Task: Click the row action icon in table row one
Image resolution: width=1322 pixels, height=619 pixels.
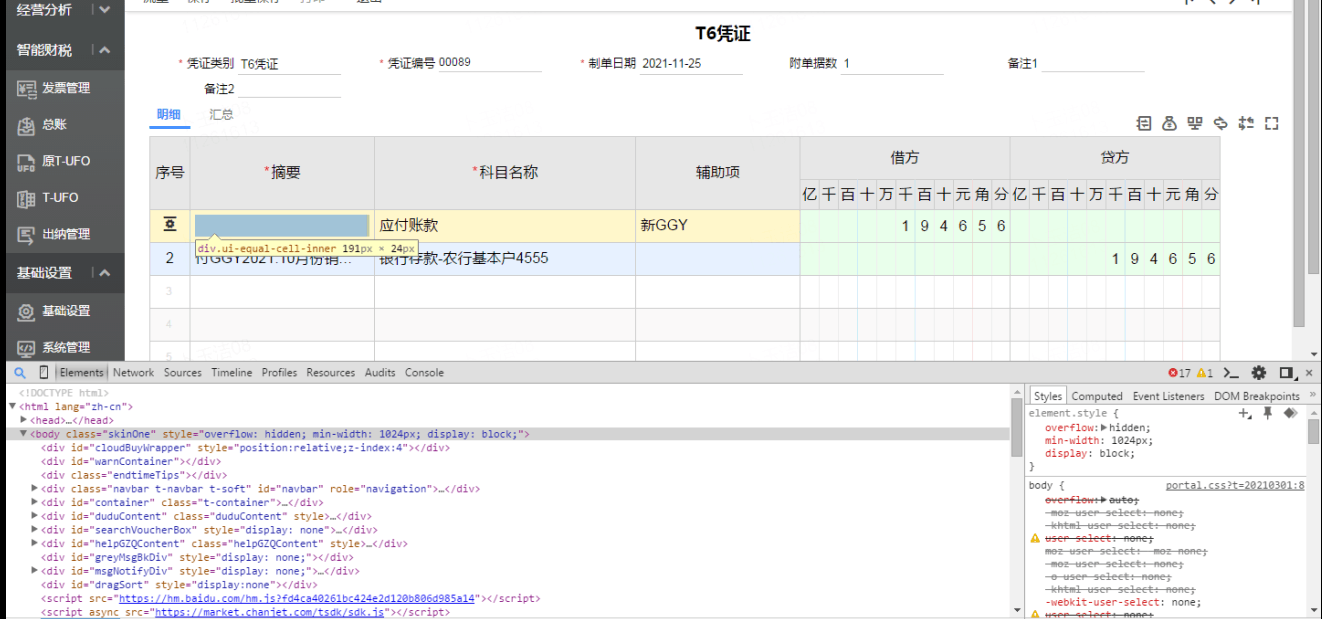Action: [x=170, y=226]
